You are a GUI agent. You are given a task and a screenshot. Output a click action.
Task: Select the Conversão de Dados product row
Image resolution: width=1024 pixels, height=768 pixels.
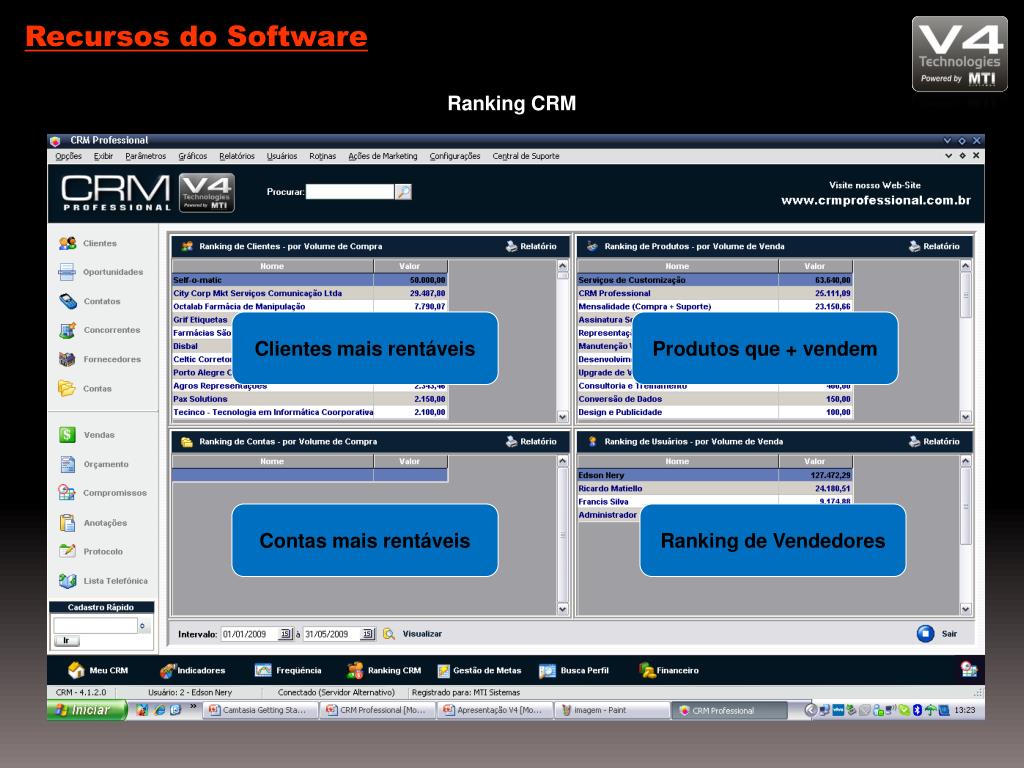(x=714, y=399)
